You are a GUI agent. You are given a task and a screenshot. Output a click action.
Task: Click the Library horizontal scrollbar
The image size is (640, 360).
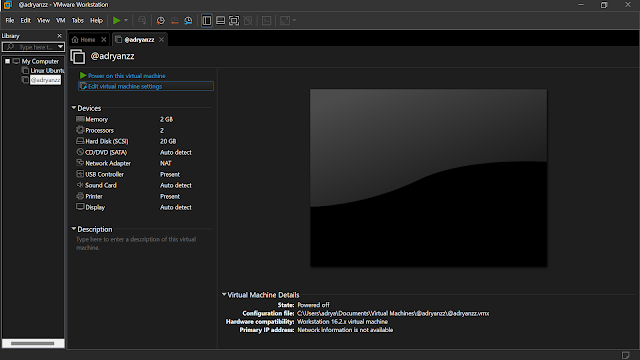click(33, 343)
